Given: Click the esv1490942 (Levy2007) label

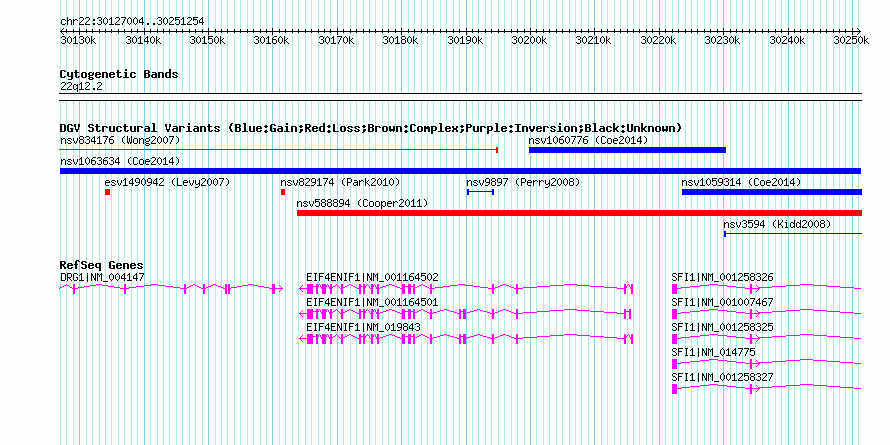Looking at the screenshot, I should 167,182.
